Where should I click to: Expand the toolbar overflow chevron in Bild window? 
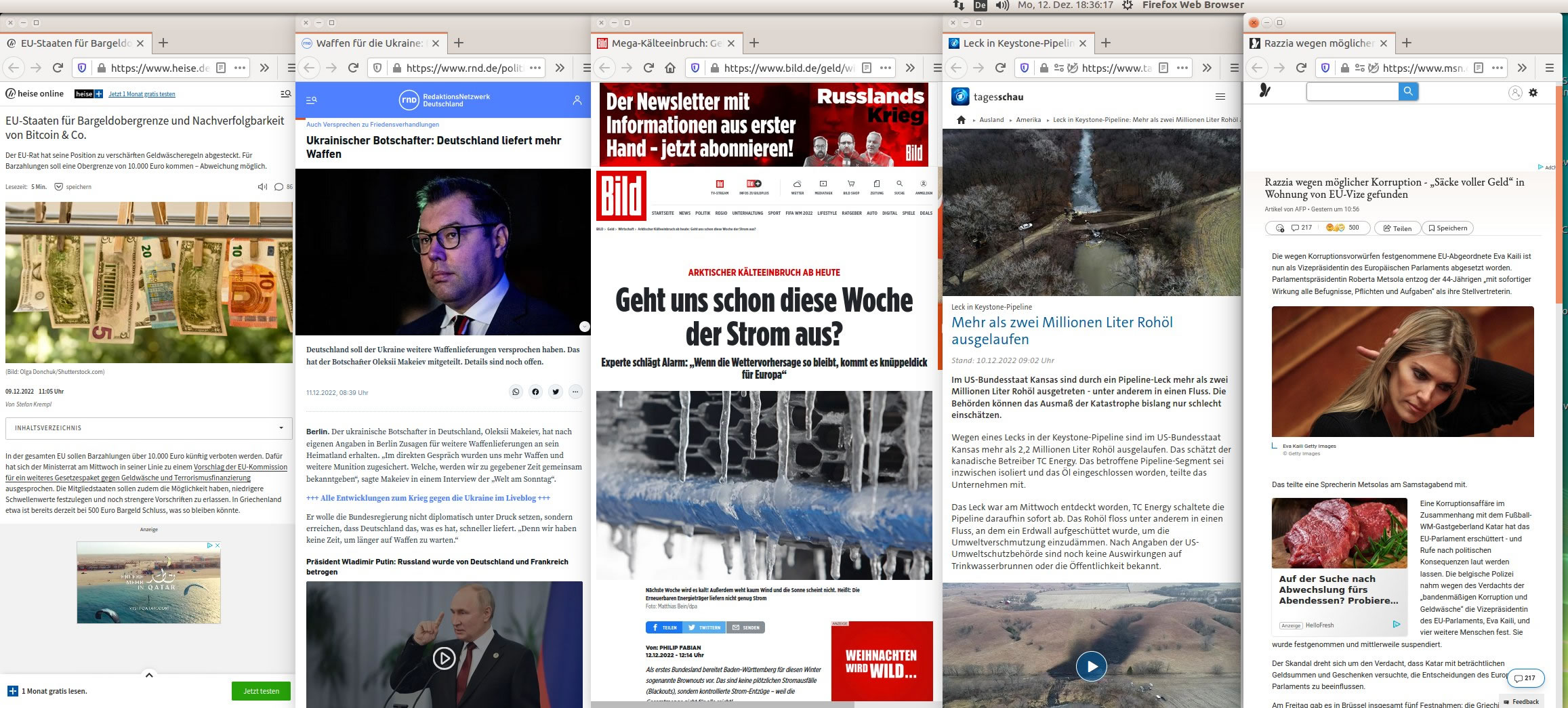tap(910, 68)
